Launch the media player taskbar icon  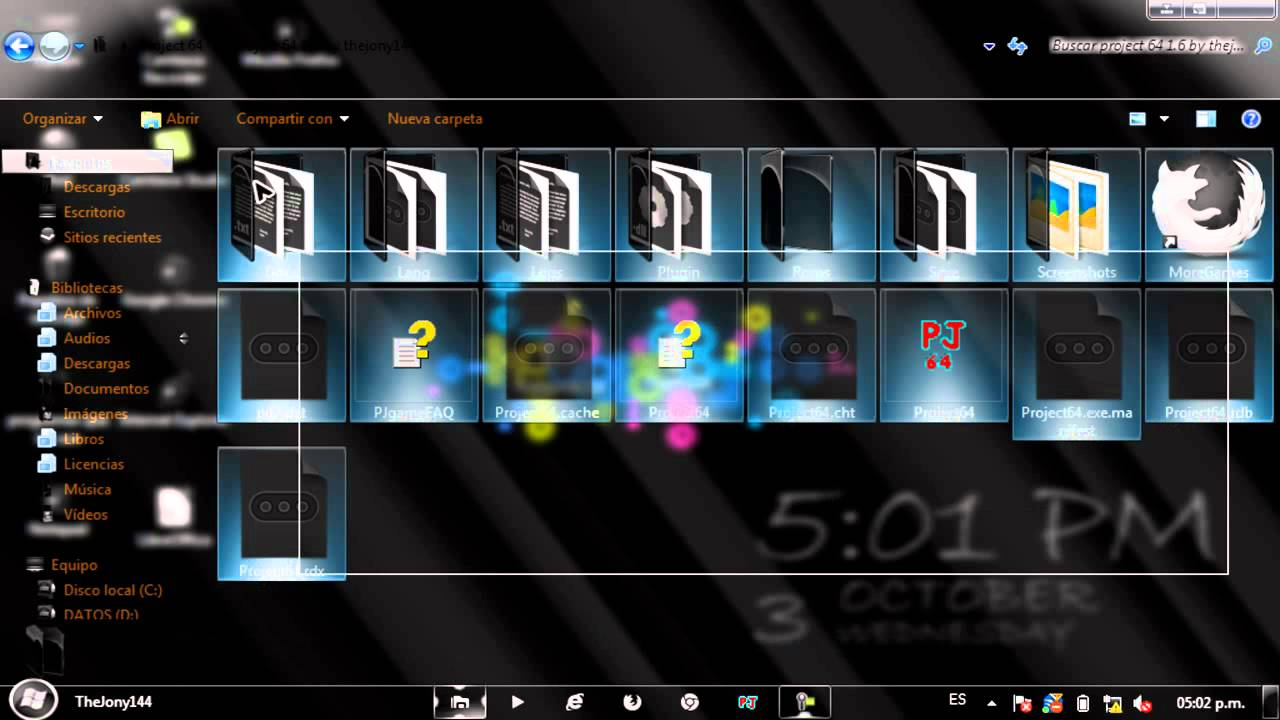coord(517,702)
